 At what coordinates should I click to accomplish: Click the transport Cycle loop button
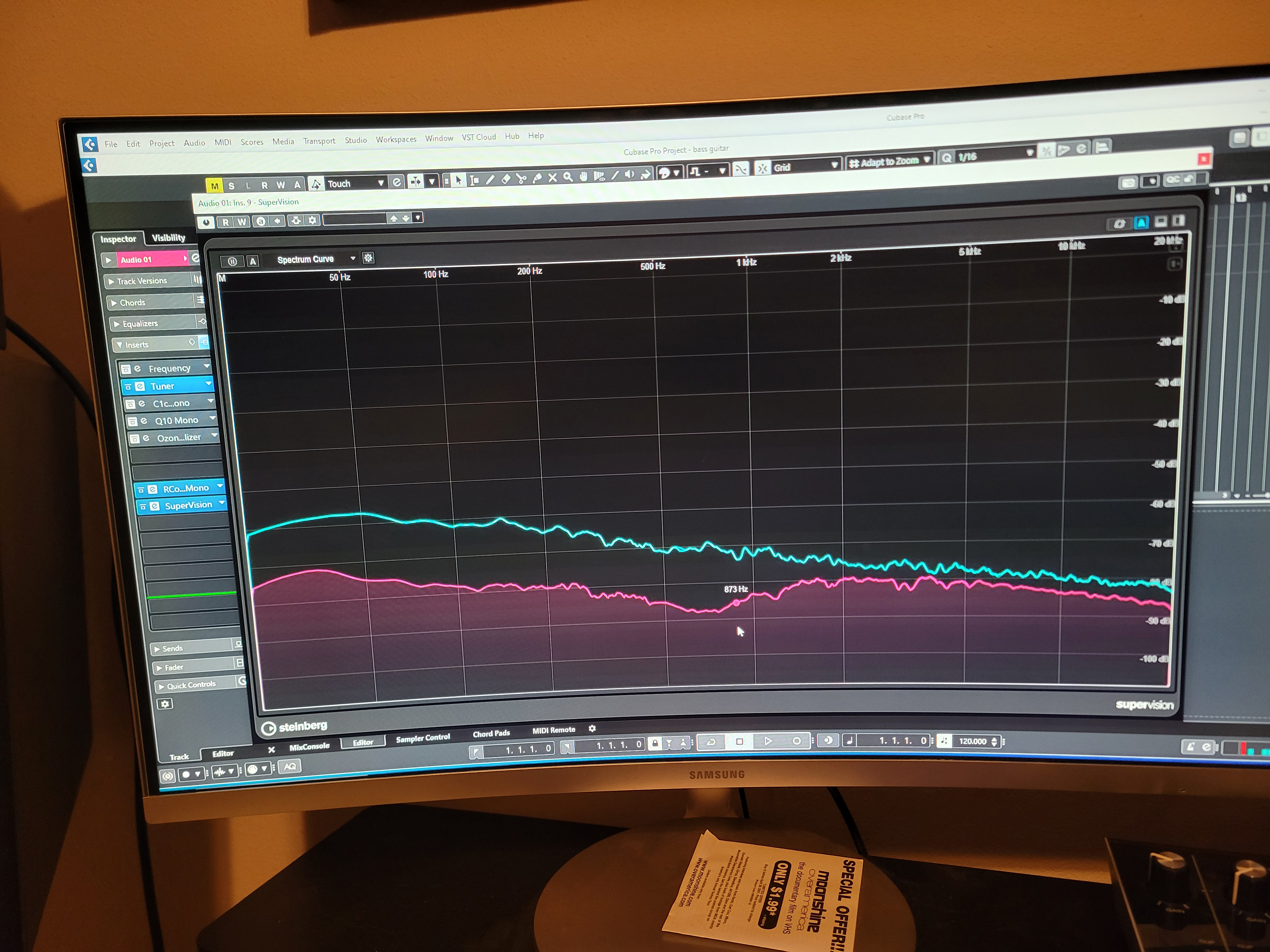pos(711,742)
